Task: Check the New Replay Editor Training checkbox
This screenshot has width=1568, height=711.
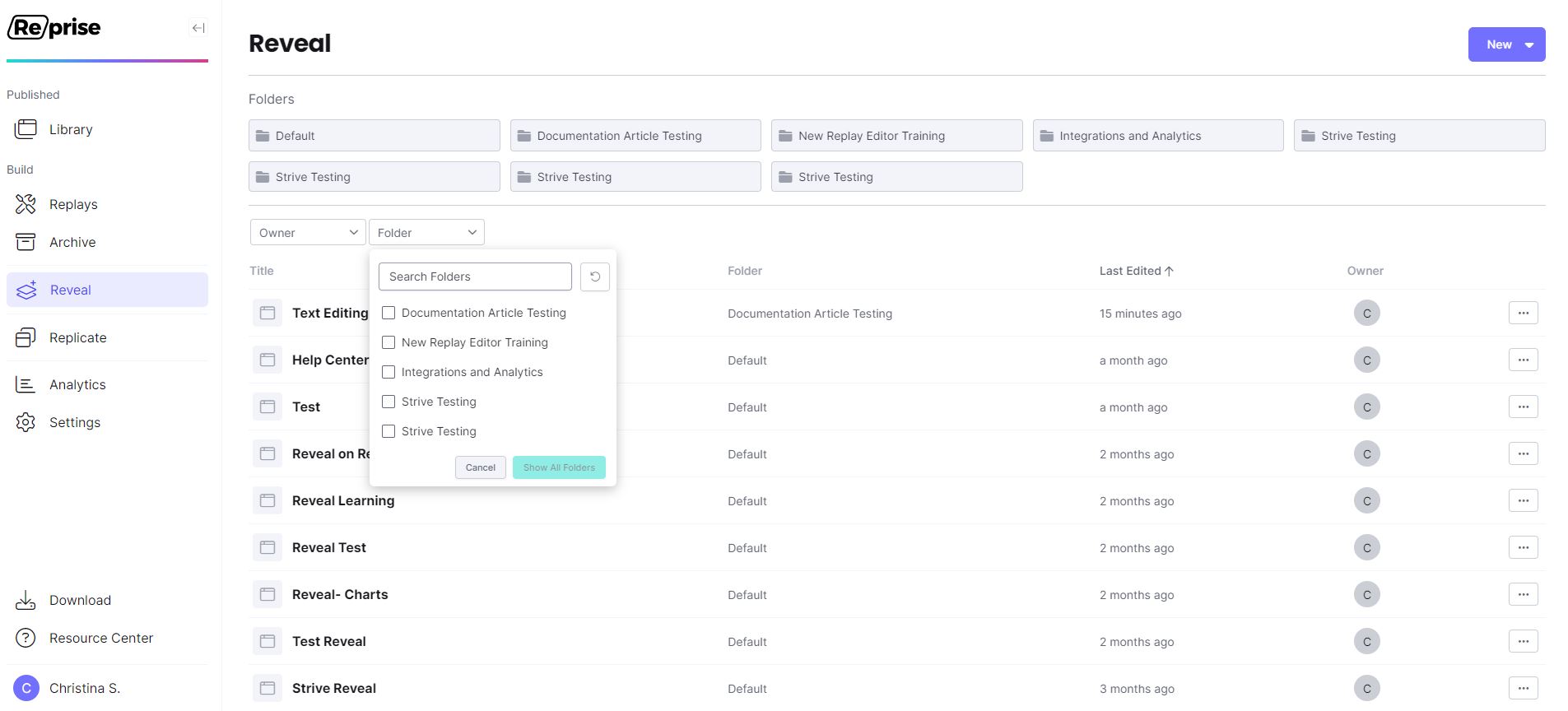Action: (389, 342)
